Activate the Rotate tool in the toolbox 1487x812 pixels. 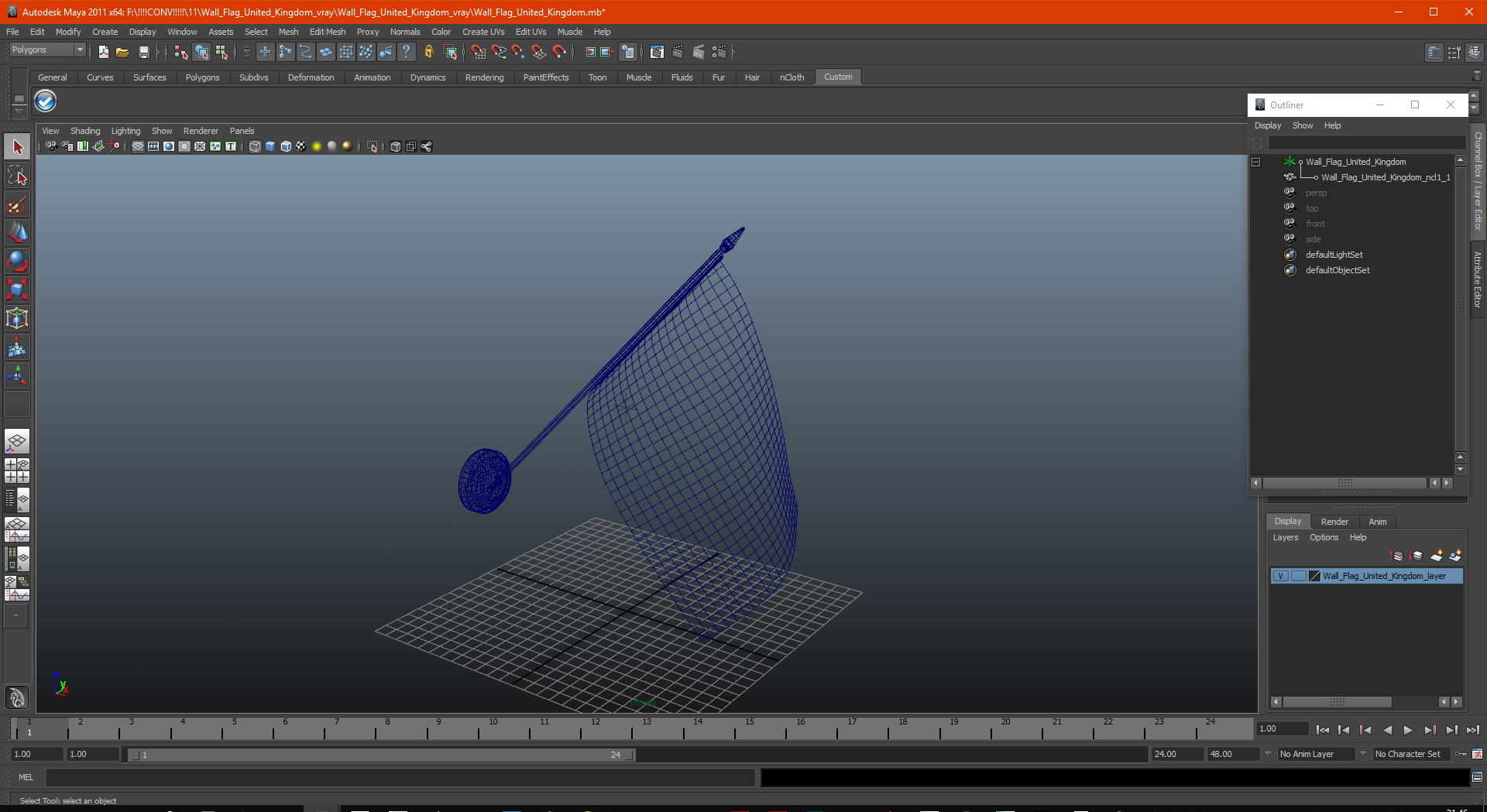coord(17,262)
